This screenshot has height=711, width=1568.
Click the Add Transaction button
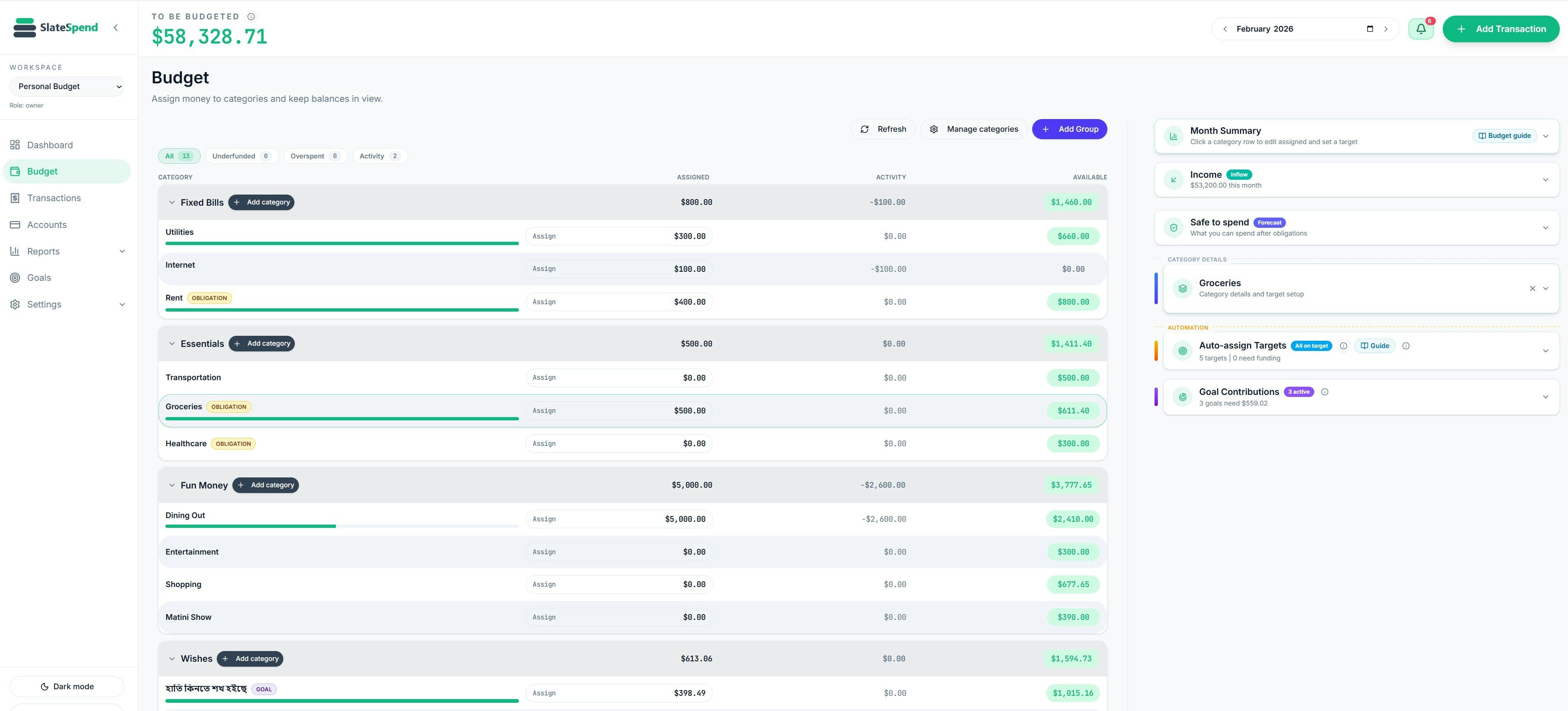coord(1501,29)
